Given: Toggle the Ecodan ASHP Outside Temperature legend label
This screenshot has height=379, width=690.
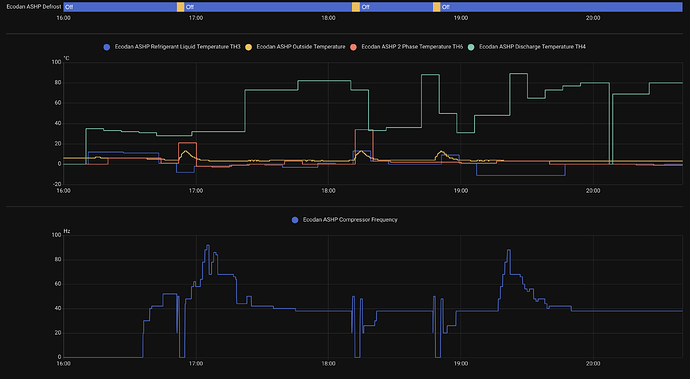Looking at the screenshot, I should click(x=301, y=47).
